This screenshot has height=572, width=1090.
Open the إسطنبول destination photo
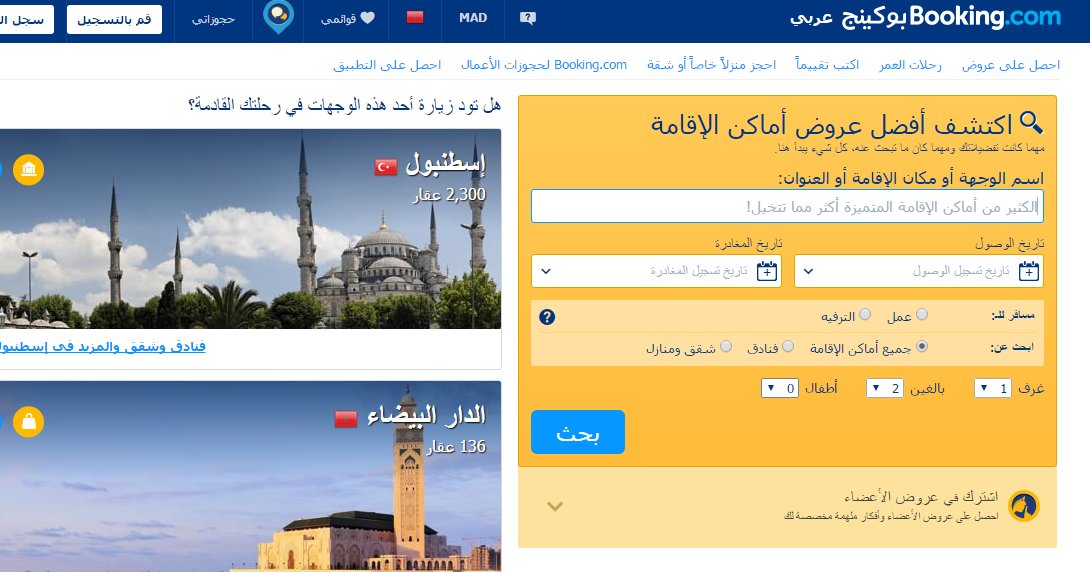pos(250,229)
